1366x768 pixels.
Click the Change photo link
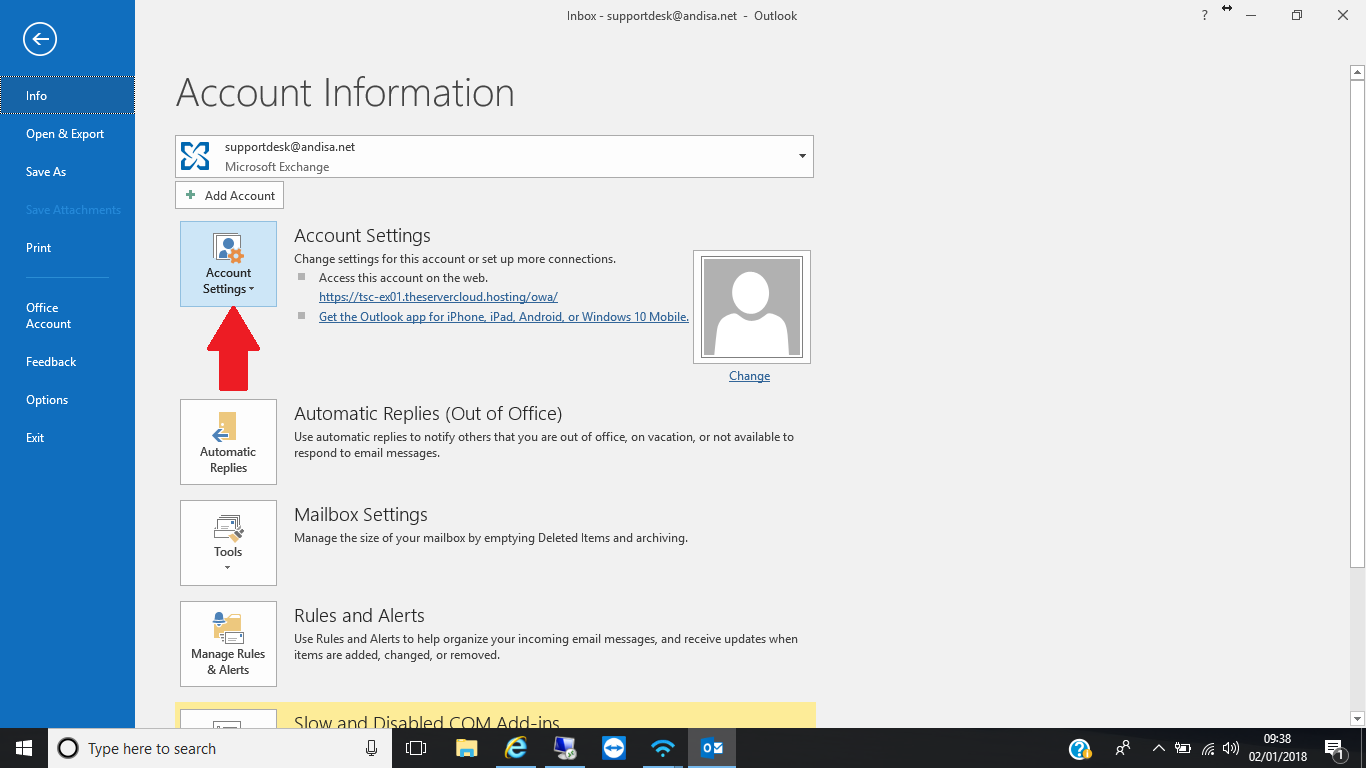coord(749,376)
